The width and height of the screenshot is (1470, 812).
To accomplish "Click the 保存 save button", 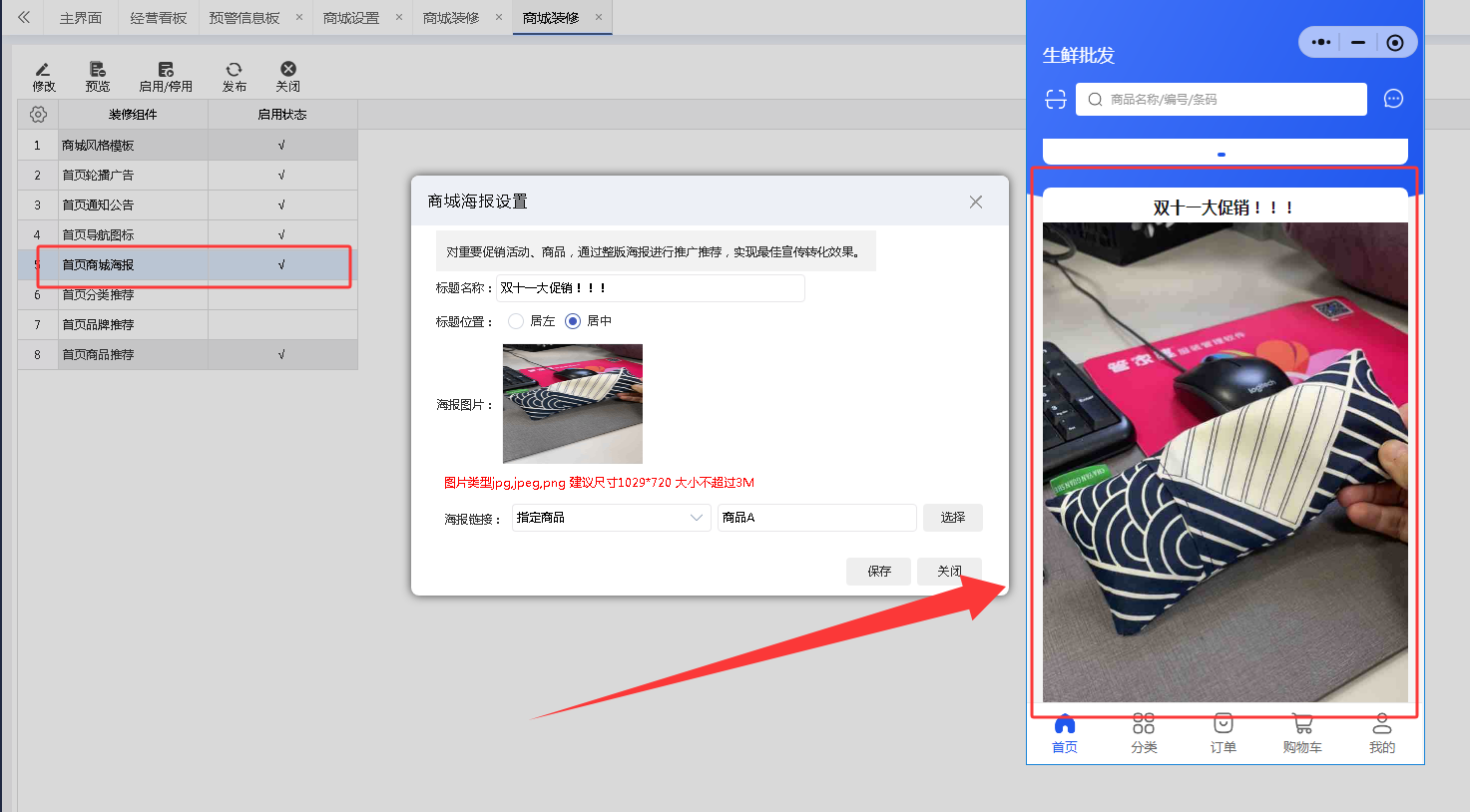I will (x=878, y=572).
